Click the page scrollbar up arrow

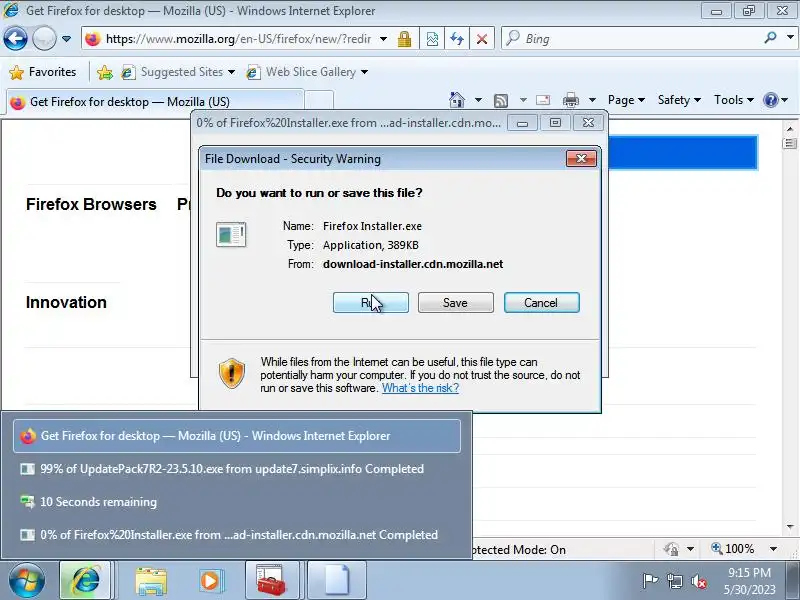(790, 129)
